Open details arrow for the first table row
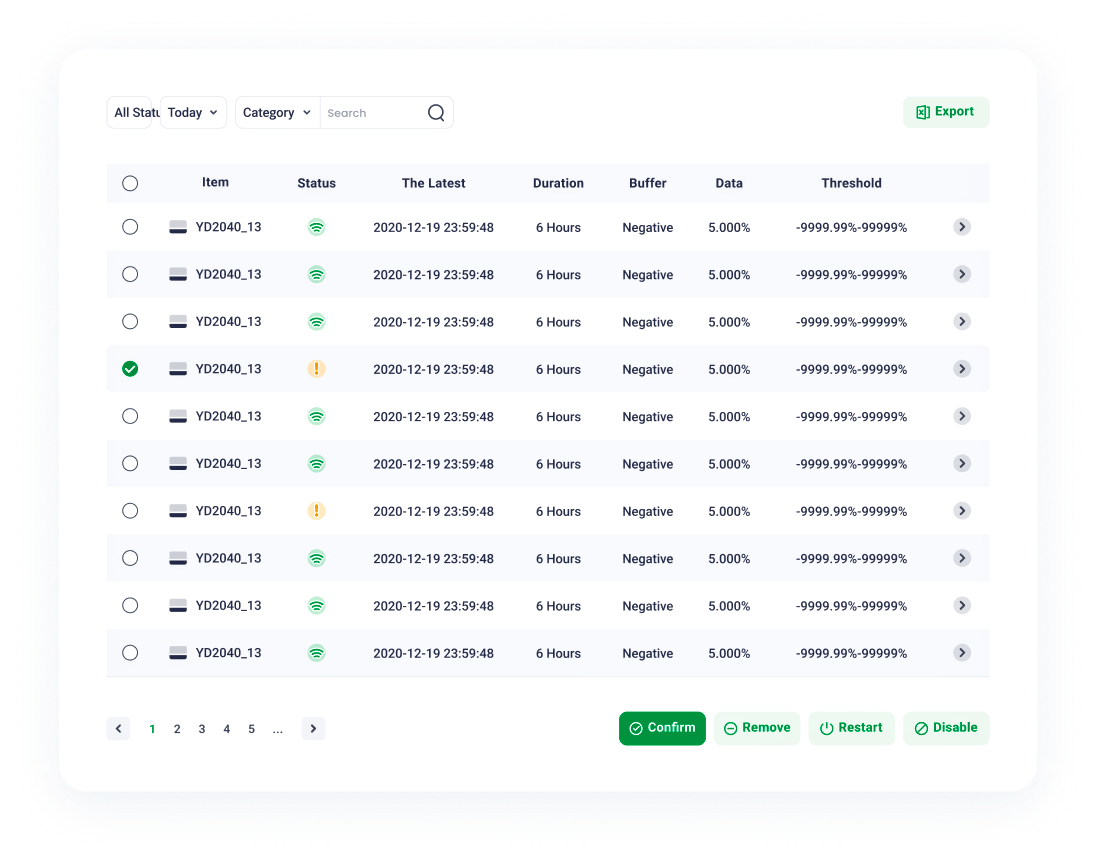 point(961,227)
